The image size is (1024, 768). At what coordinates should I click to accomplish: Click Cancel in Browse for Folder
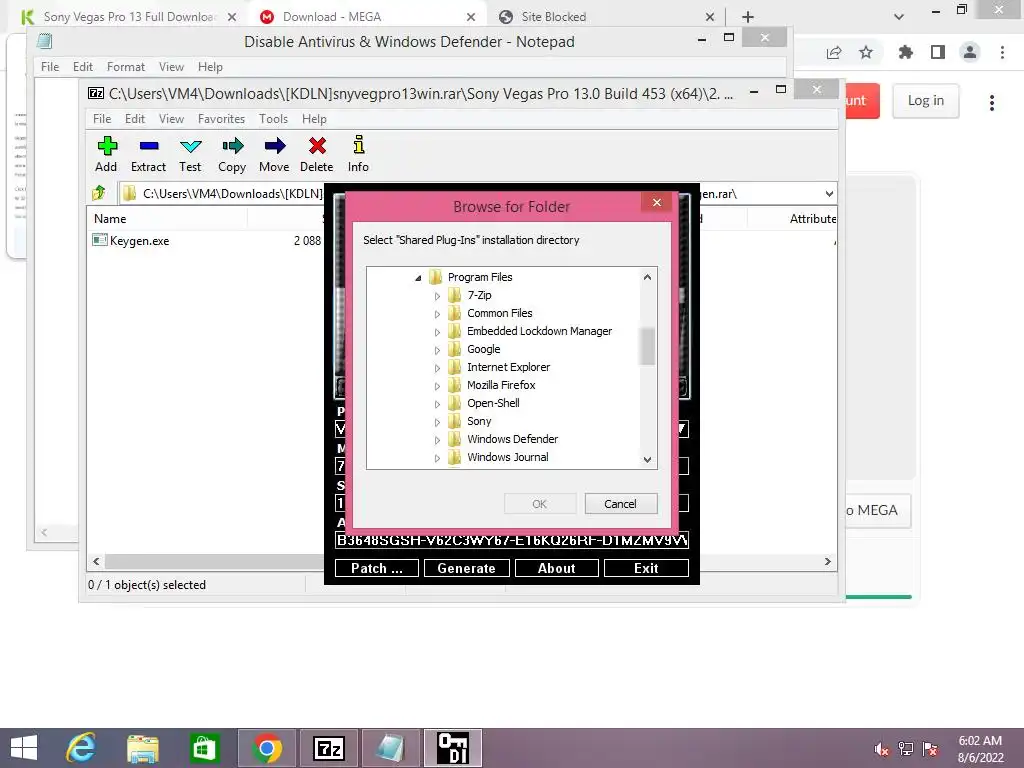[620, 504]
